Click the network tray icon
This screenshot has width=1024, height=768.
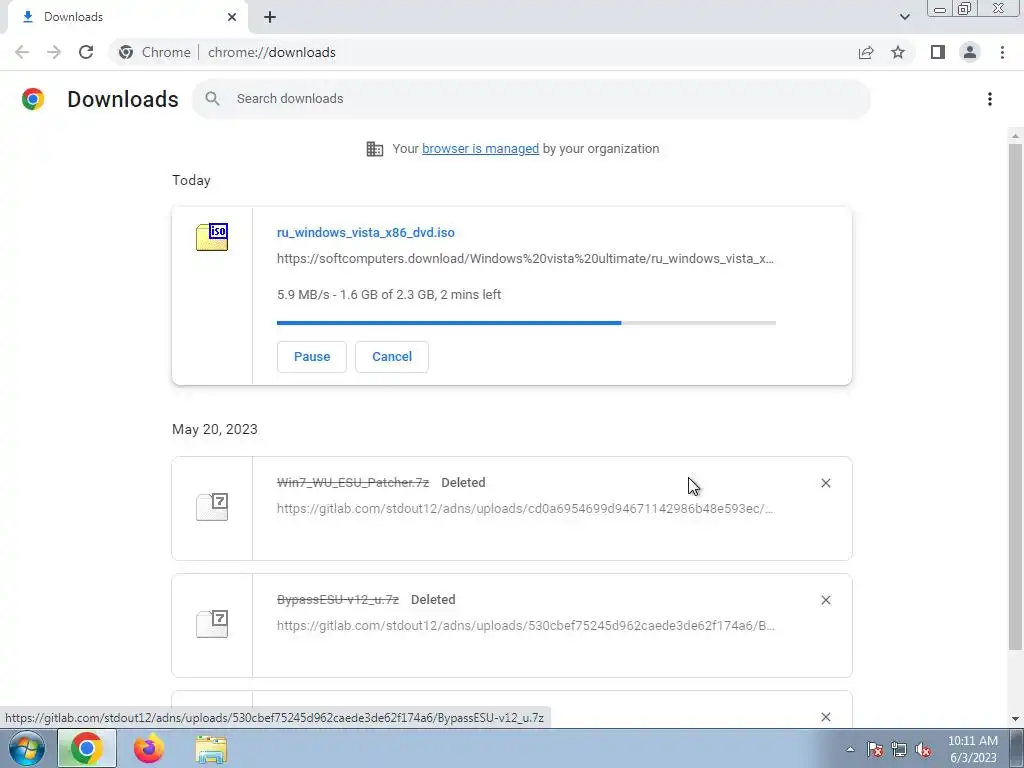coord(899,749)
